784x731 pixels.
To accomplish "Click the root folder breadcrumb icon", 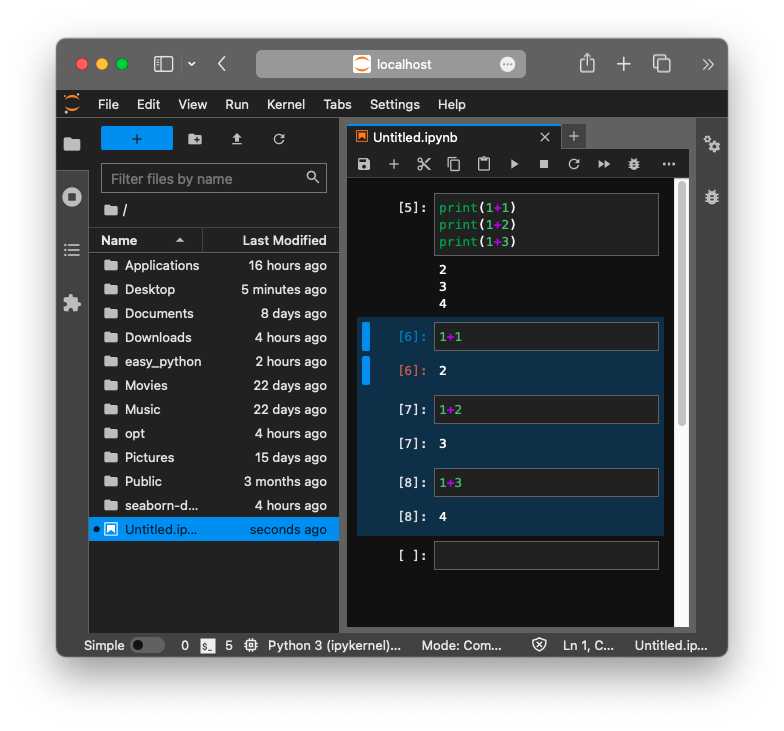I will pos(110,210).
